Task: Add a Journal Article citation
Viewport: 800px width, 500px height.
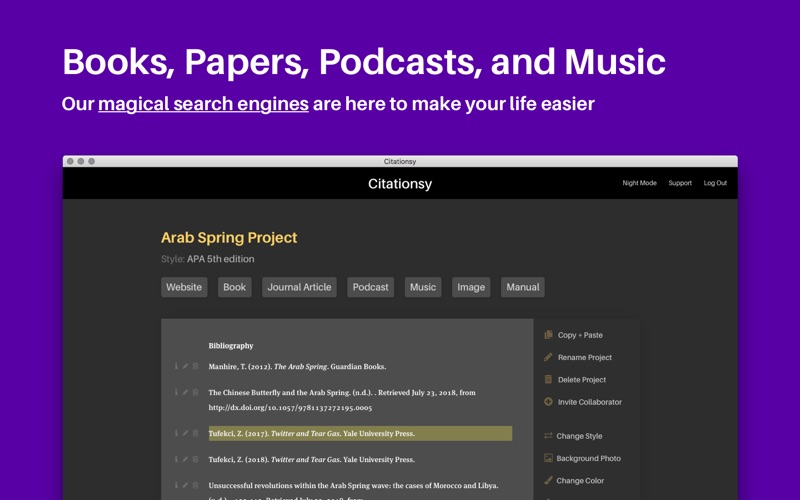Action: point(299,287)
